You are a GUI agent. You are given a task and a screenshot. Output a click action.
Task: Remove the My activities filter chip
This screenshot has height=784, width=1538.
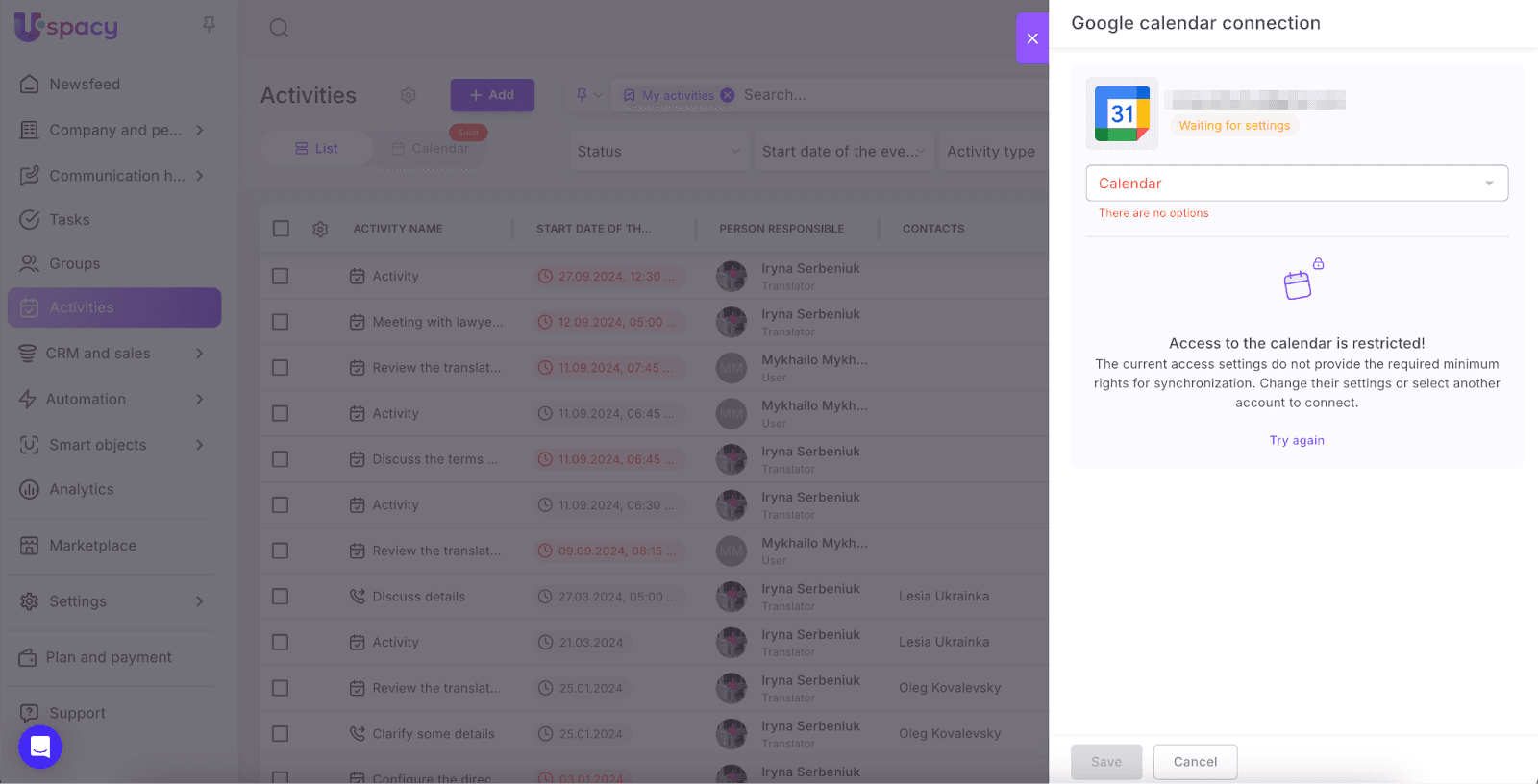point(728,95)
